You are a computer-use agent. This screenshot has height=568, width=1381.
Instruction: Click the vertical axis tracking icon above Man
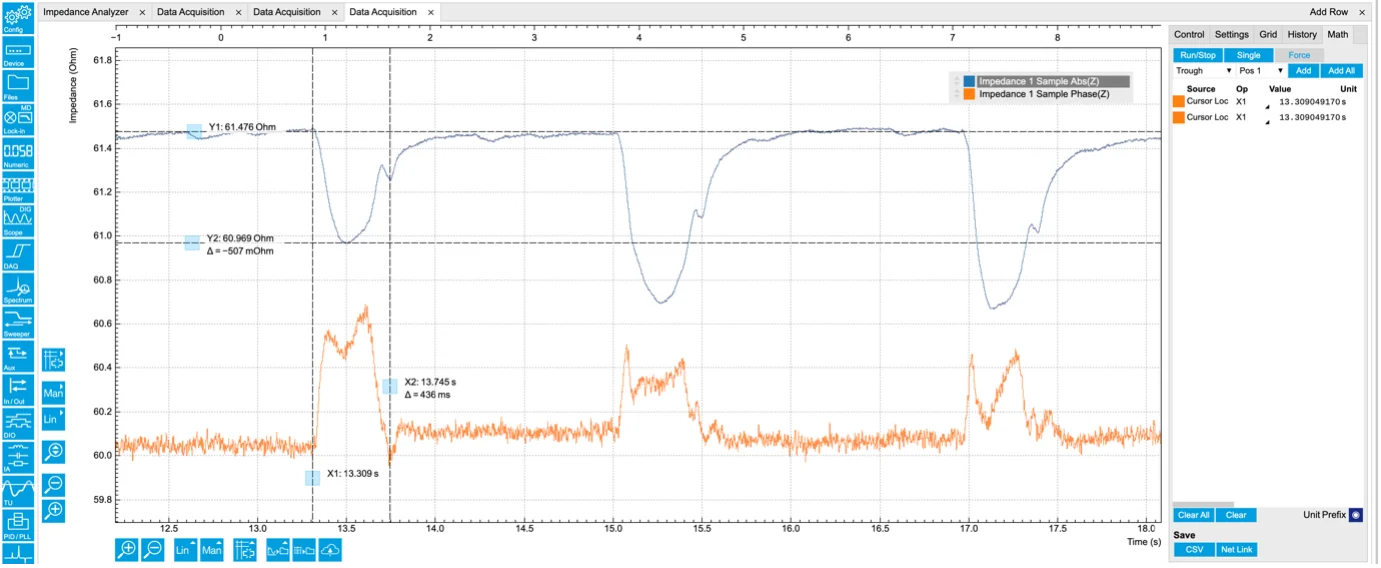(54, 360)
